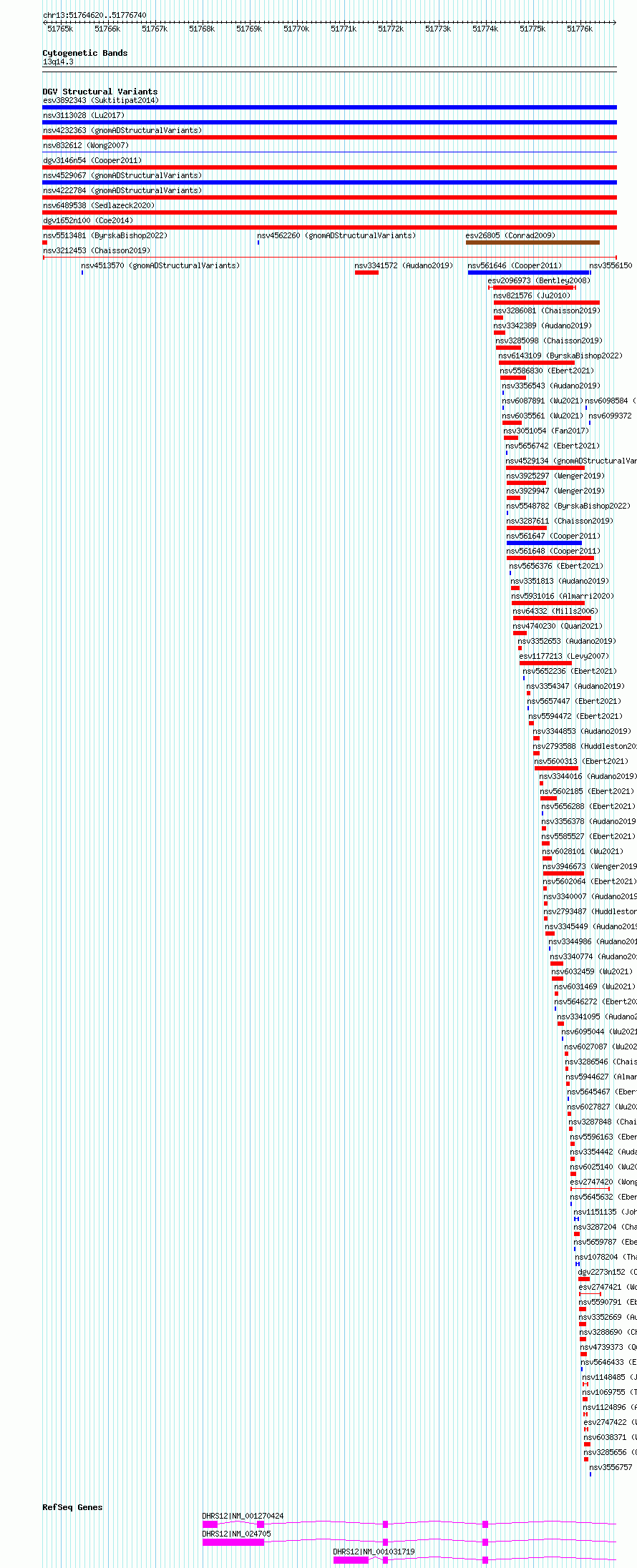Open the DHRS12|NM_001270424 gene label
637x1568 pixels.
coord(243,1516)
